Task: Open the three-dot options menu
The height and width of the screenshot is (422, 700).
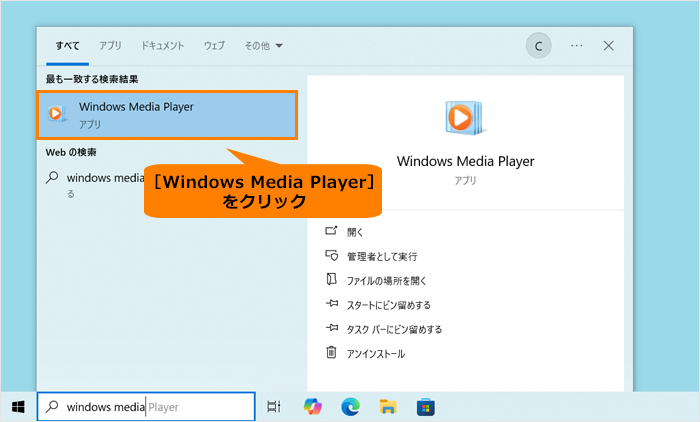Action: 576,46
